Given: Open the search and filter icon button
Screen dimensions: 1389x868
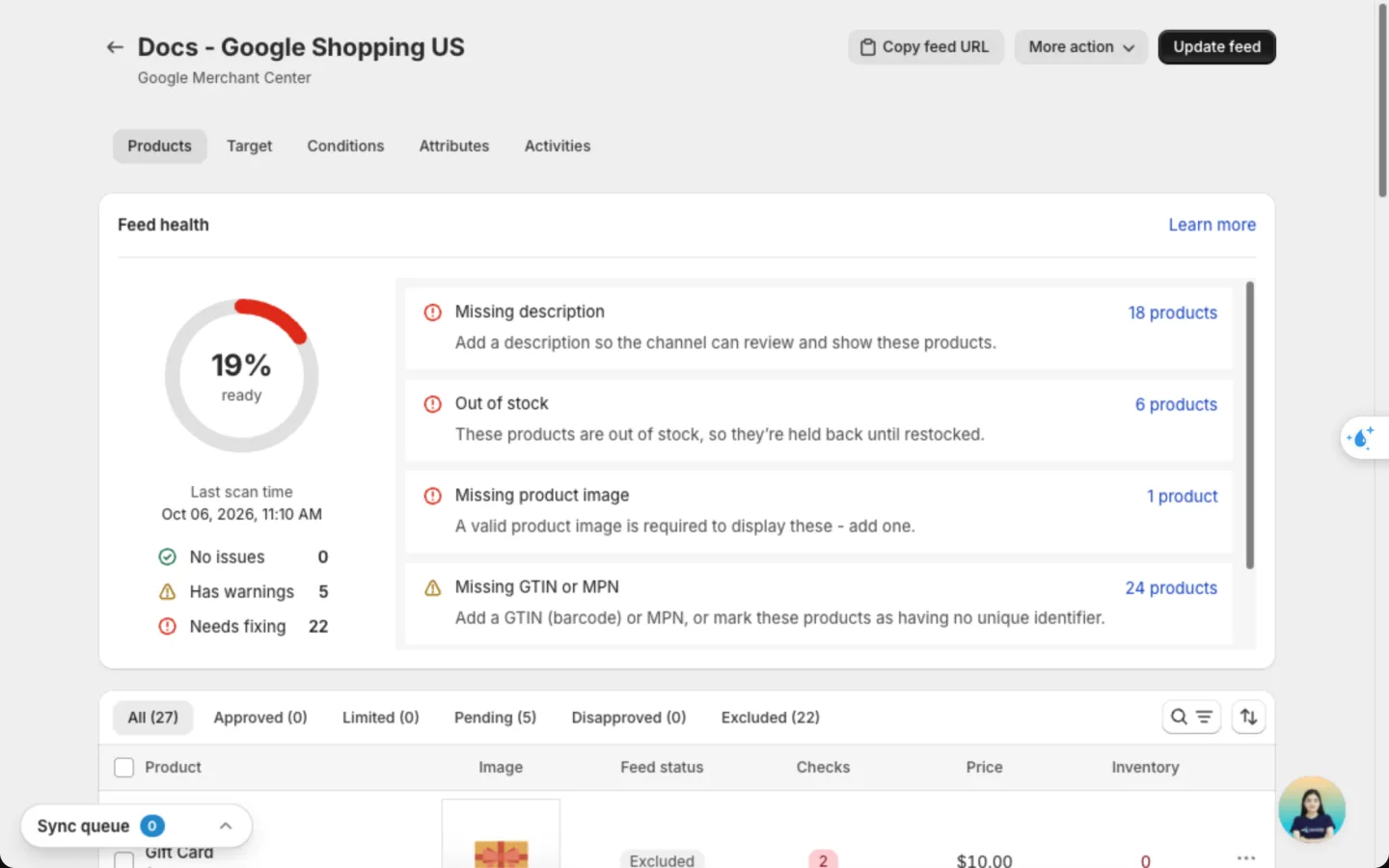Looking at the screenshot, I should pos(1191,717).
